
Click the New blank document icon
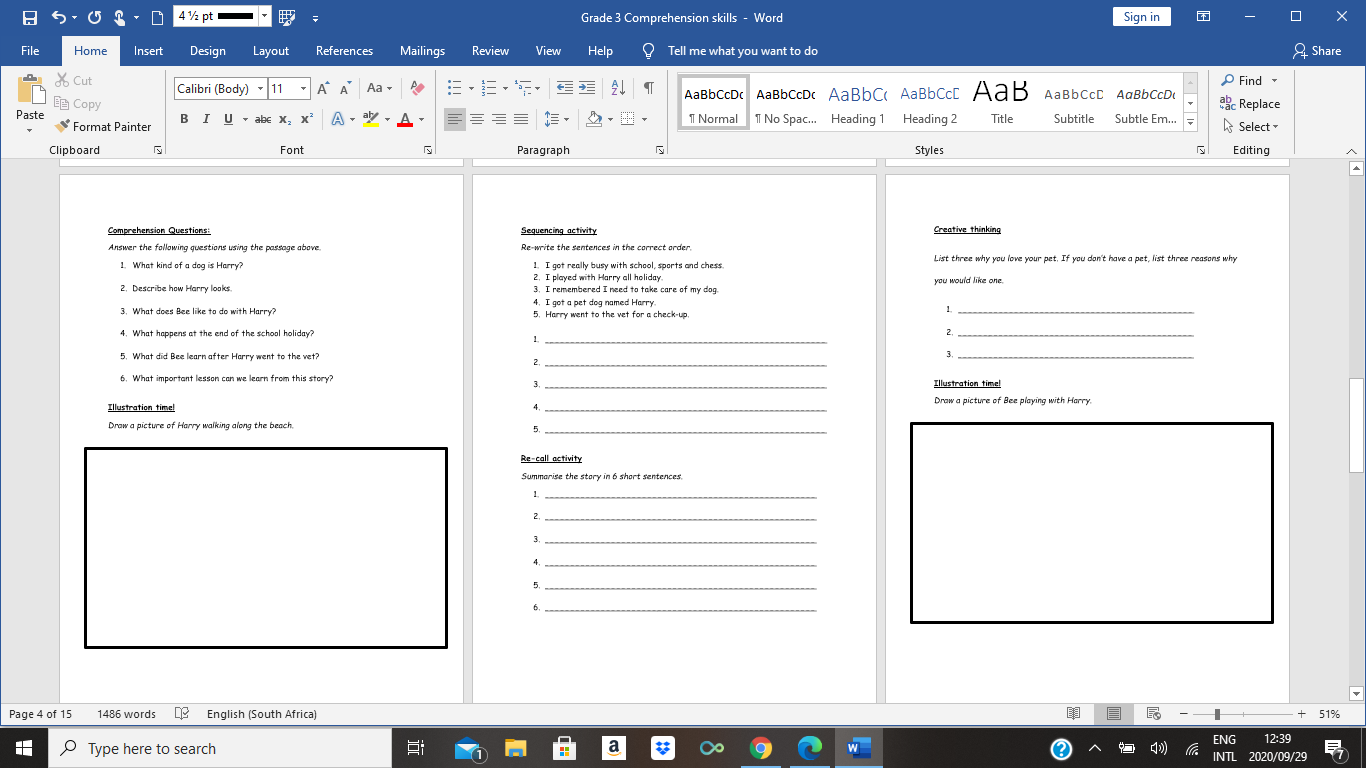click(x=156, y=17)
